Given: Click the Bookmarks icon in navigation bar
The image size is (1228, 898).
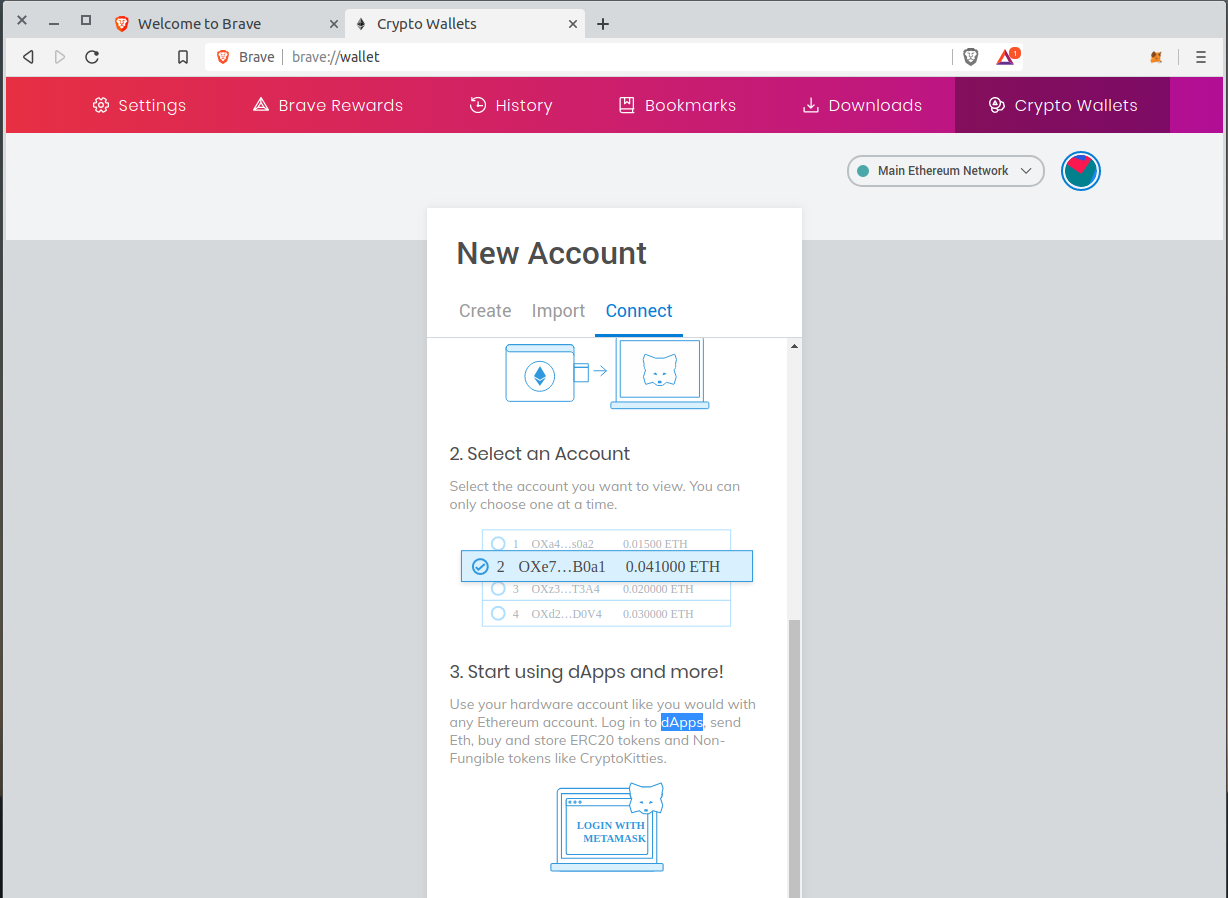Looking at the screenshot, I should tap(627, 105).
